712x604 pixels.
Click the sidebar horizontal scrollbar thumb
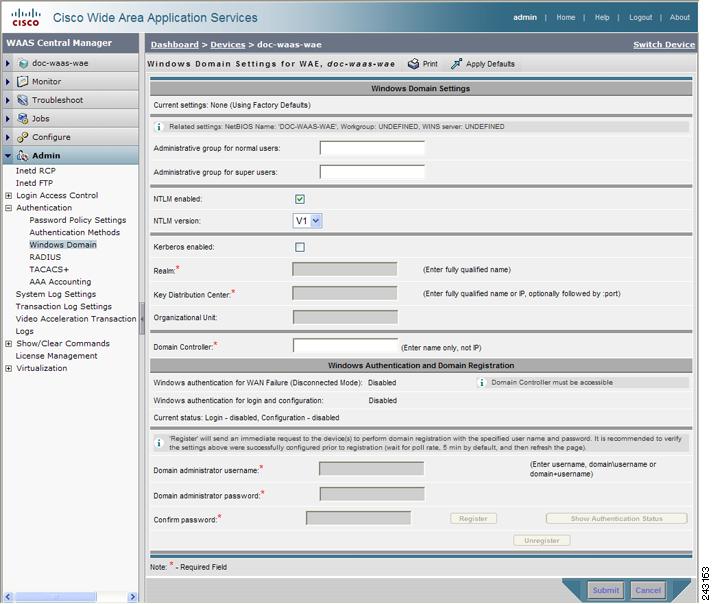(x=54, y=597)
